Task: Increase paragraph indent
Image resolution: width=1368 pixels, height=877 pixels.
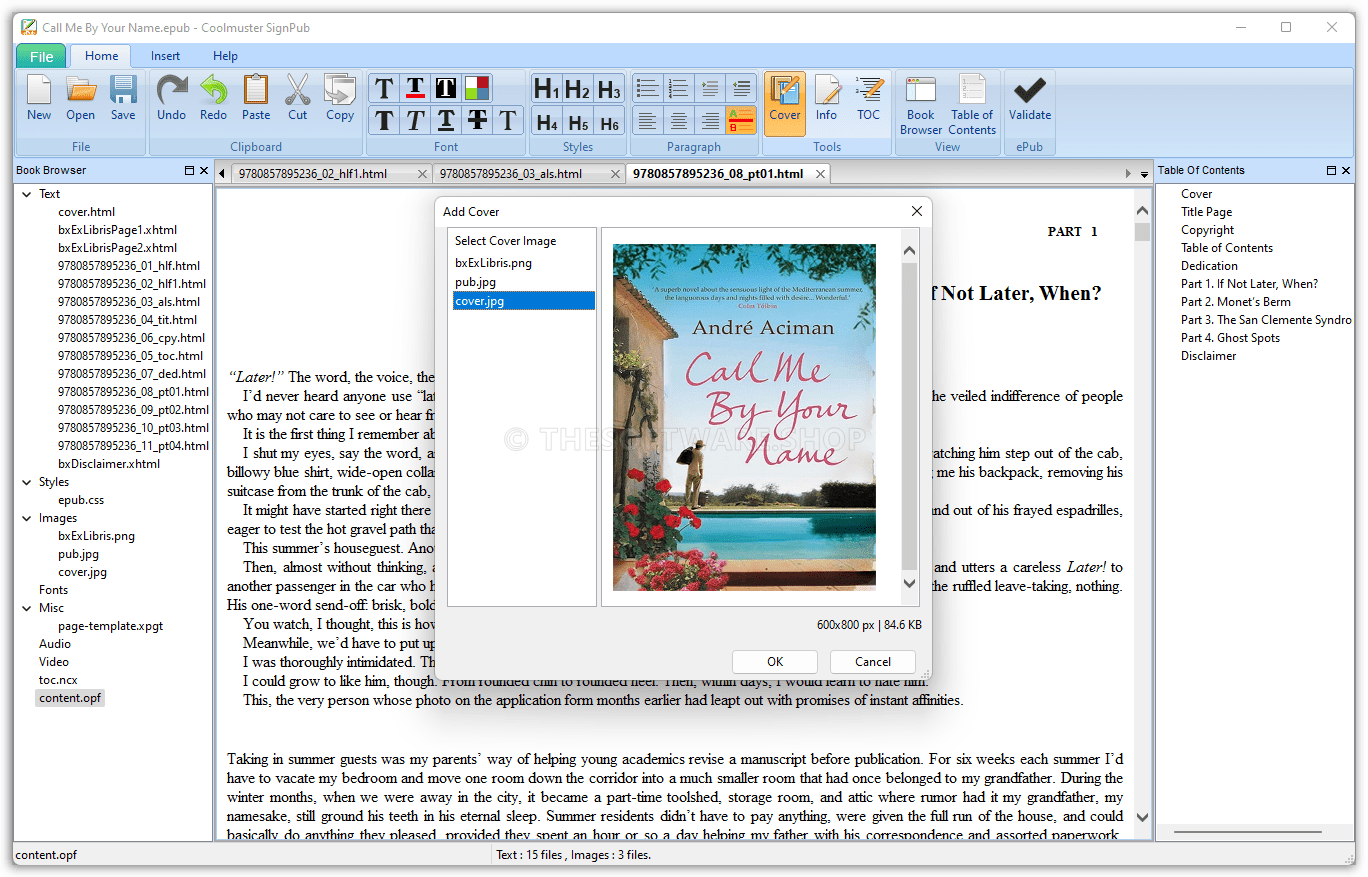Action: pos(710,88)
